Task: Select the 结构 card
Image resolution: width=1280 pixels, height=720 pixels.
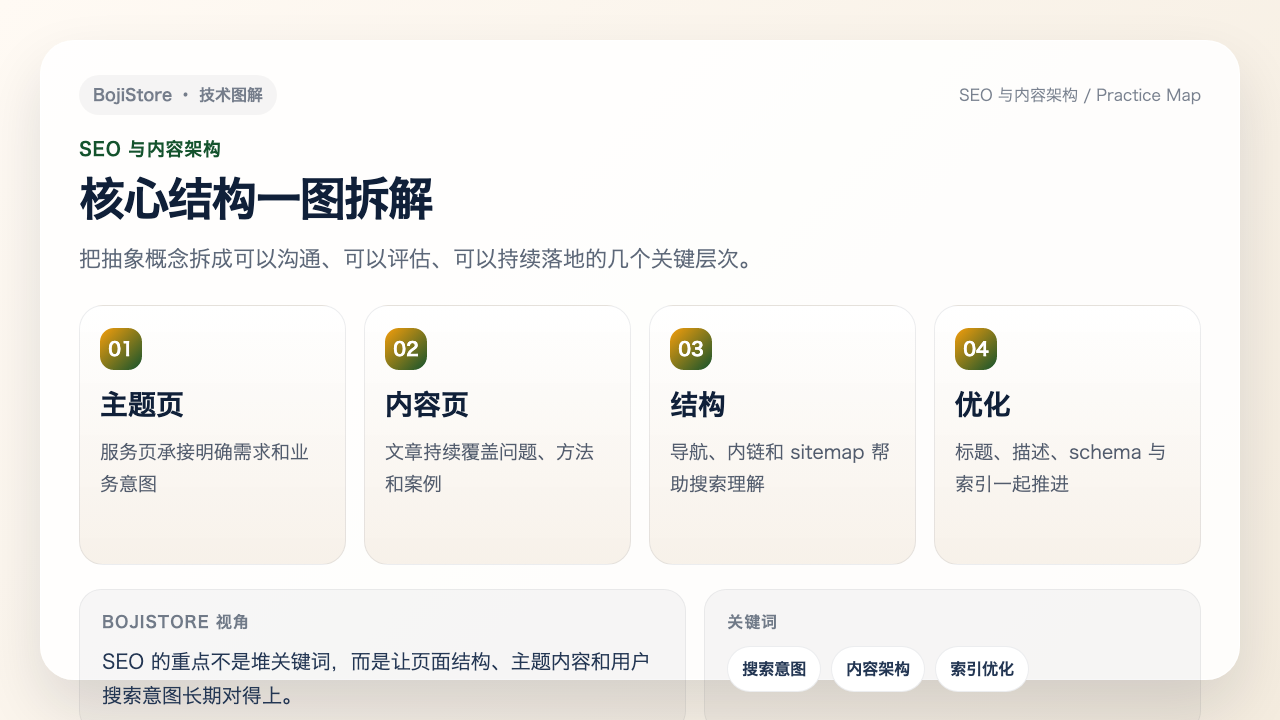Action: click(x=782, y=434)
